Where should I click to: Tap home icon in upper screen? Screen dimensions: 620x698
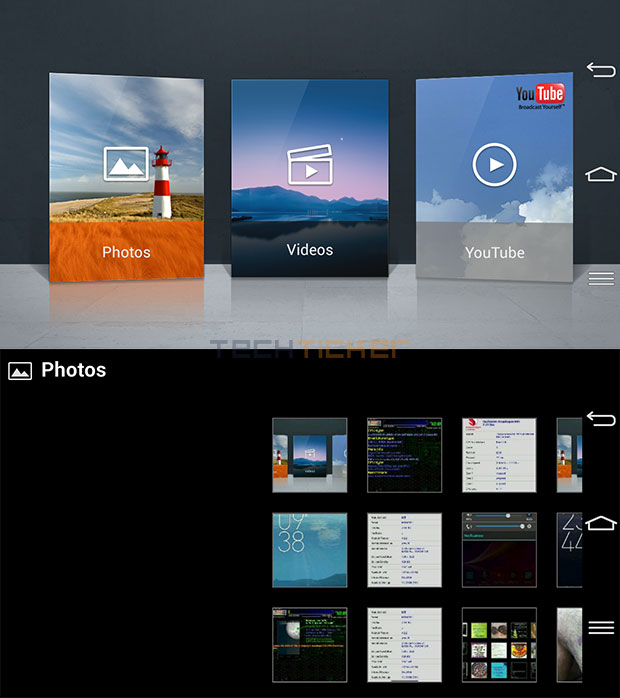tap(601, 174)
